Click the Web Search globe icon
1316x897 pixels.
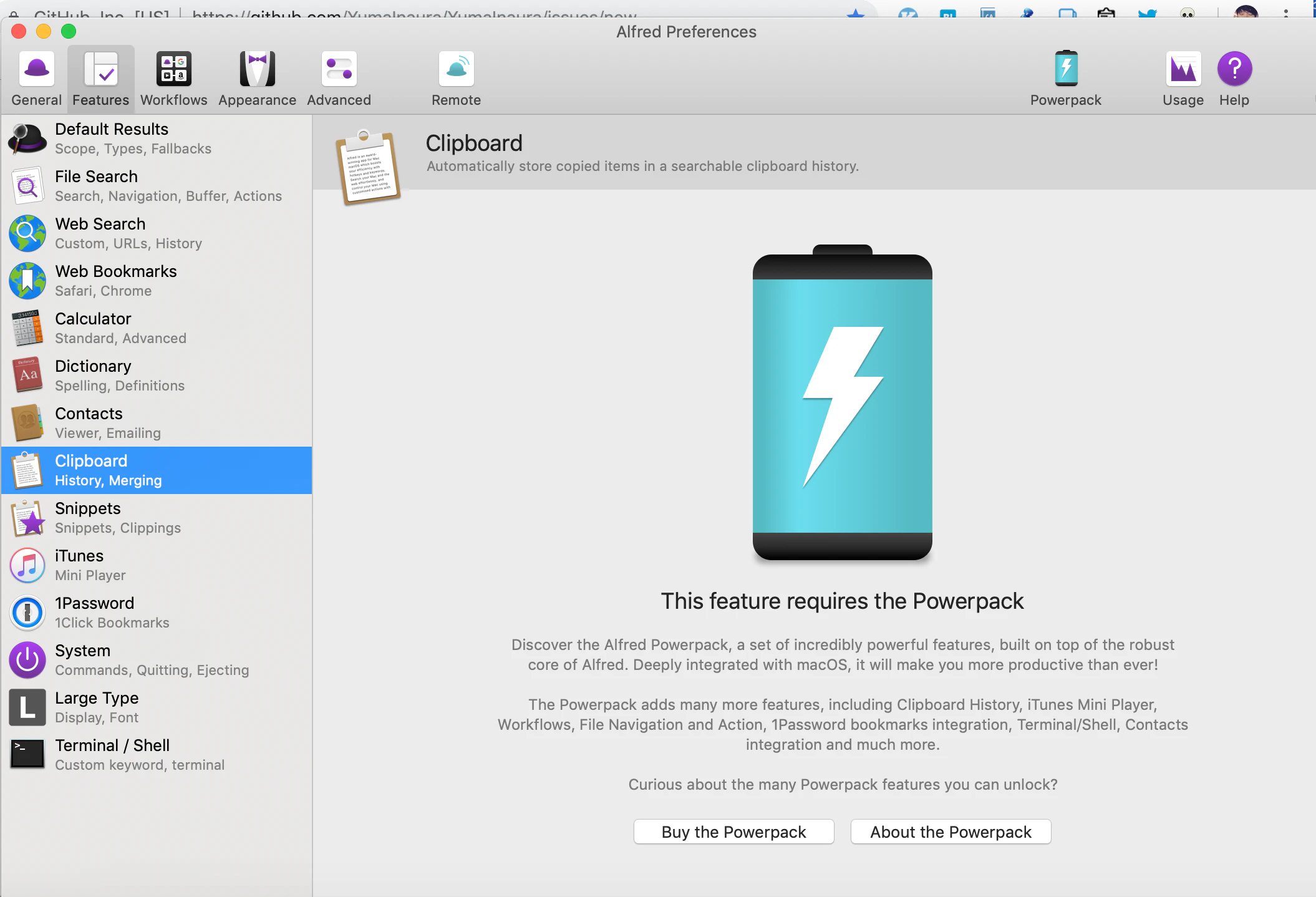(27, 233)
